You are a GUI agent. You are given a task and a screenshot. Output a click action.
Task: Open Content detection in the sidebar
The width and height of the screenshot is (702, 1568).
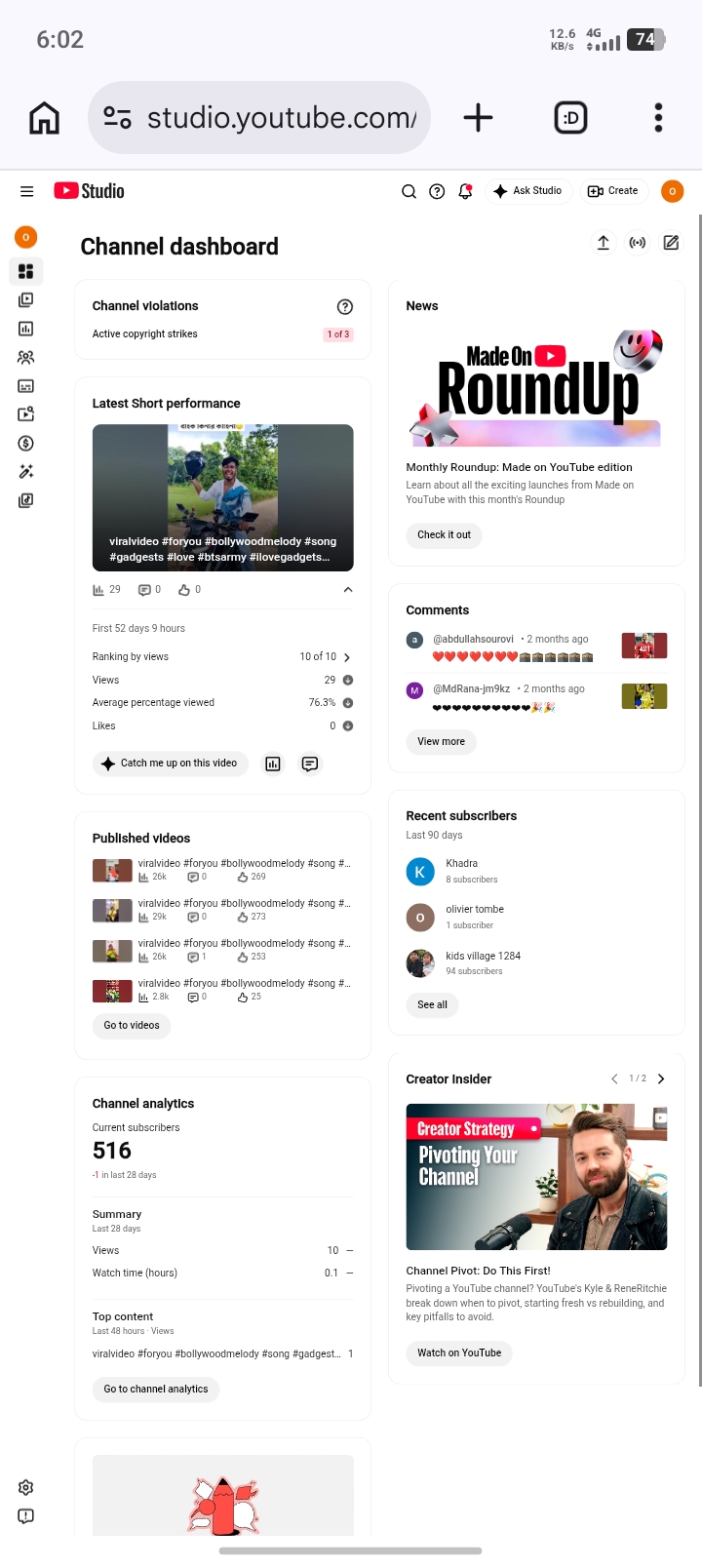pos(26,414)
